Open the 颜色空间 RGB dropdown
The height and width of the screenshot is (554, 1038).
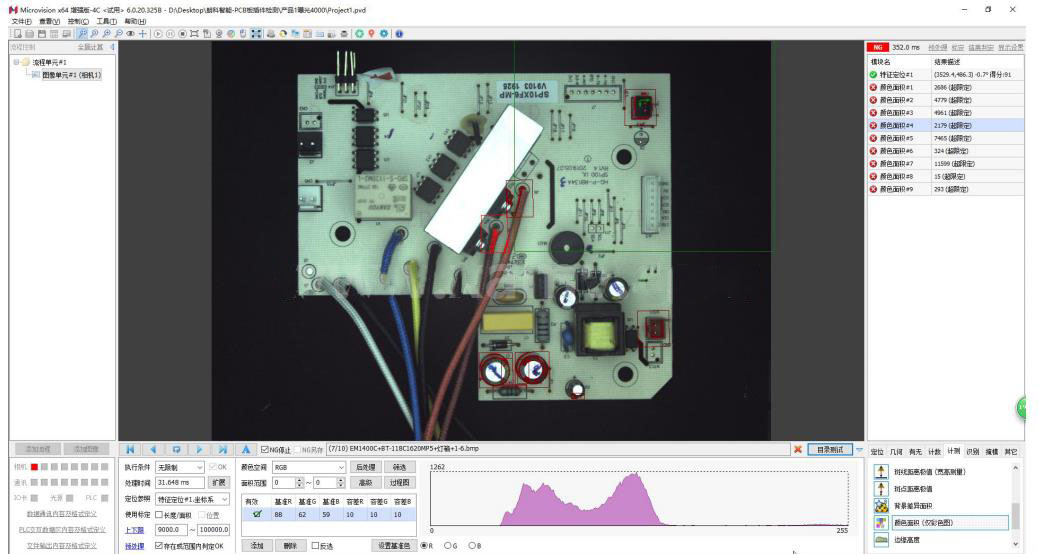tap(309, 467)
